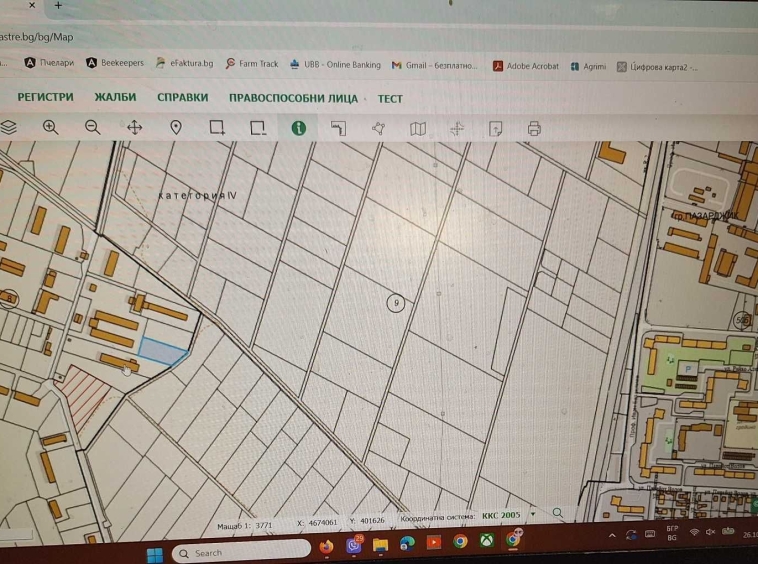This screenshot has width=758, height=564.
Task: Open a new browser tab with plus
Action: click(58, 5)
